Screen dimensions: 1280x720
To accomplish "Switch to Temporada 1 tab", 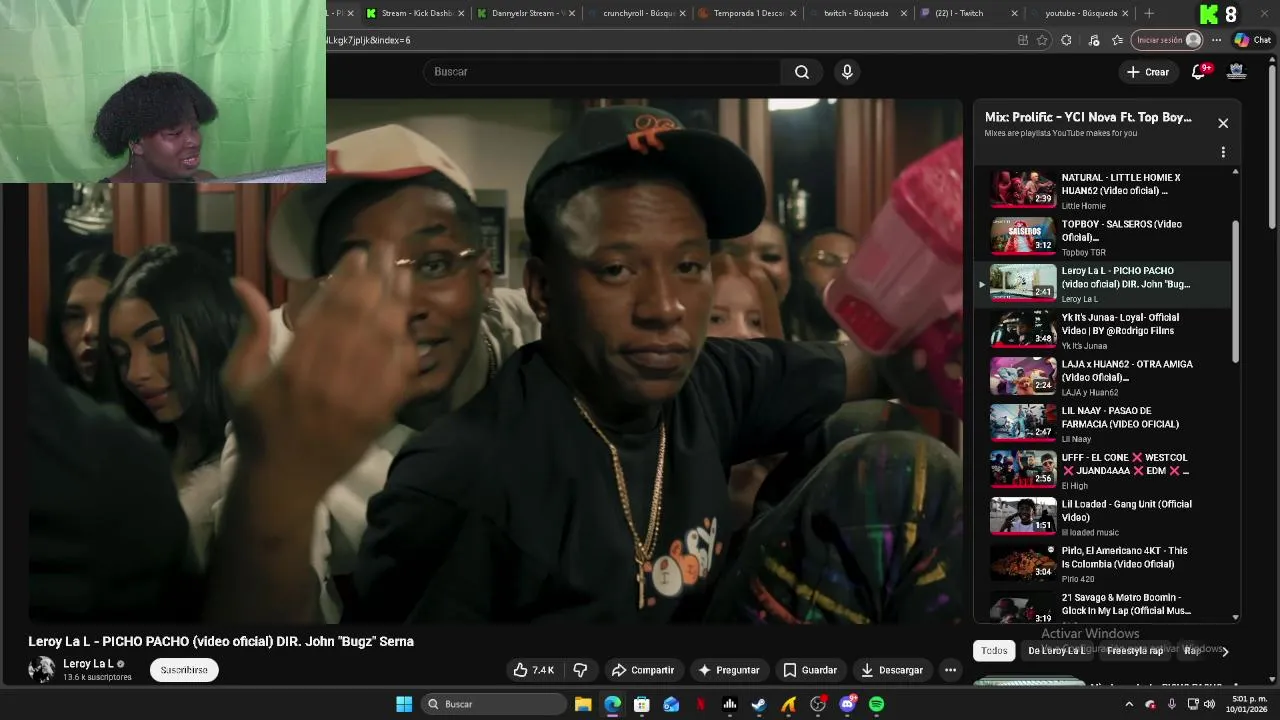I will click(747, 13).
